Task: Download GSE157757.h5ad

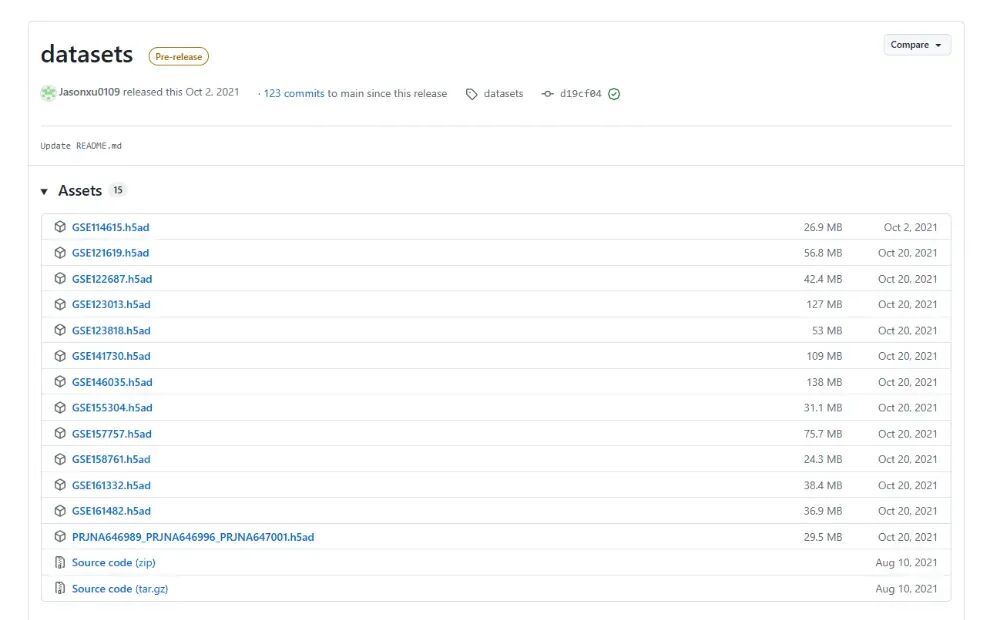Action: [112, 434]
